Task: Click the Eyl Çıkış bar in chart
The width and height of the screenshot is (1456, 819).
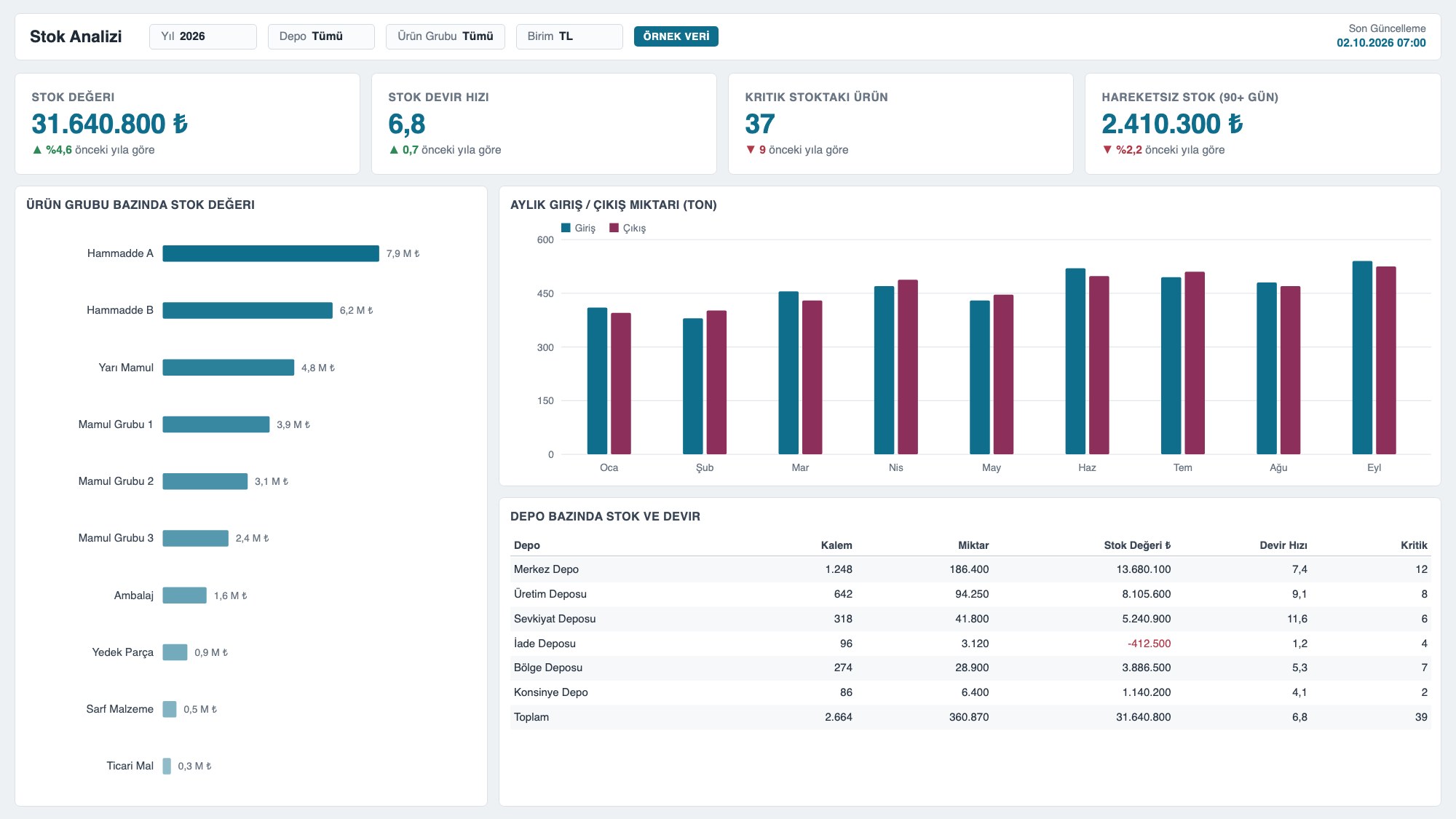Action: pyautogui.click(x=1386, y=360)
